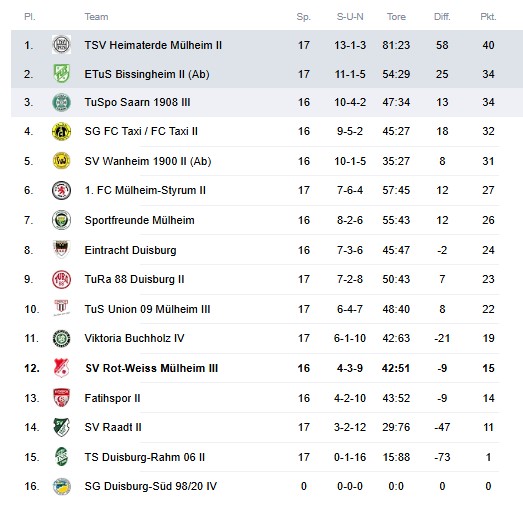
Task: Open the Eintracht Duisburg team page
Action: [130, 250]
